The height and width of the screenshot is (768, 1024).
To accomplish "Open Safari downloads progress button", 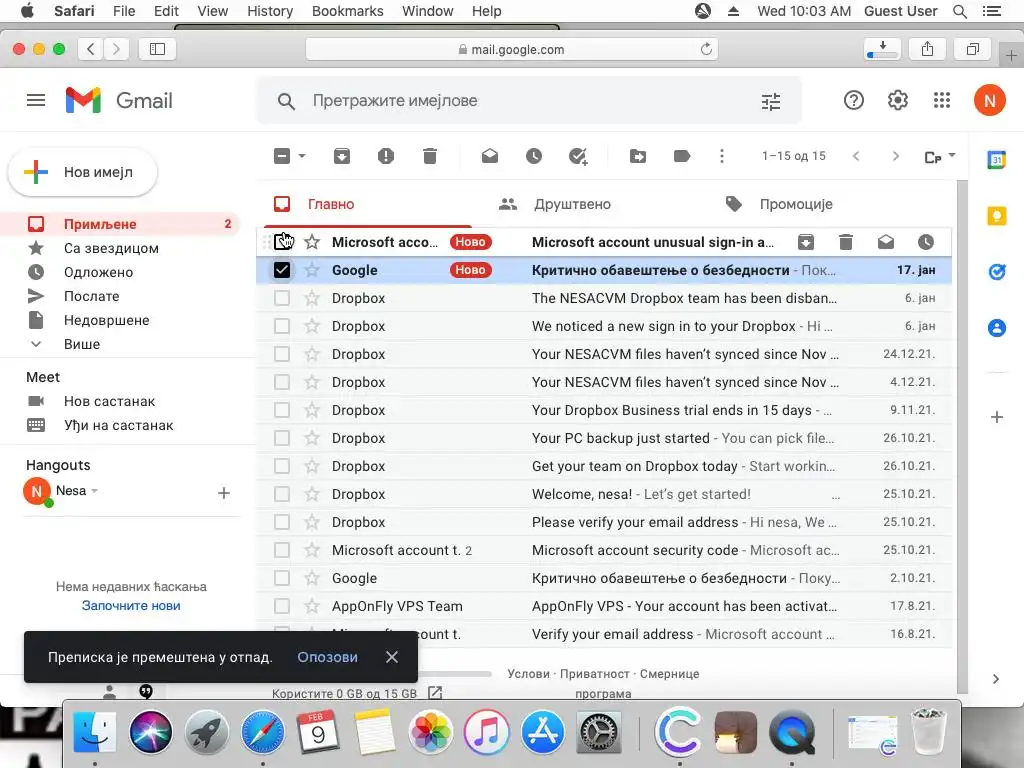I will 882,49.
